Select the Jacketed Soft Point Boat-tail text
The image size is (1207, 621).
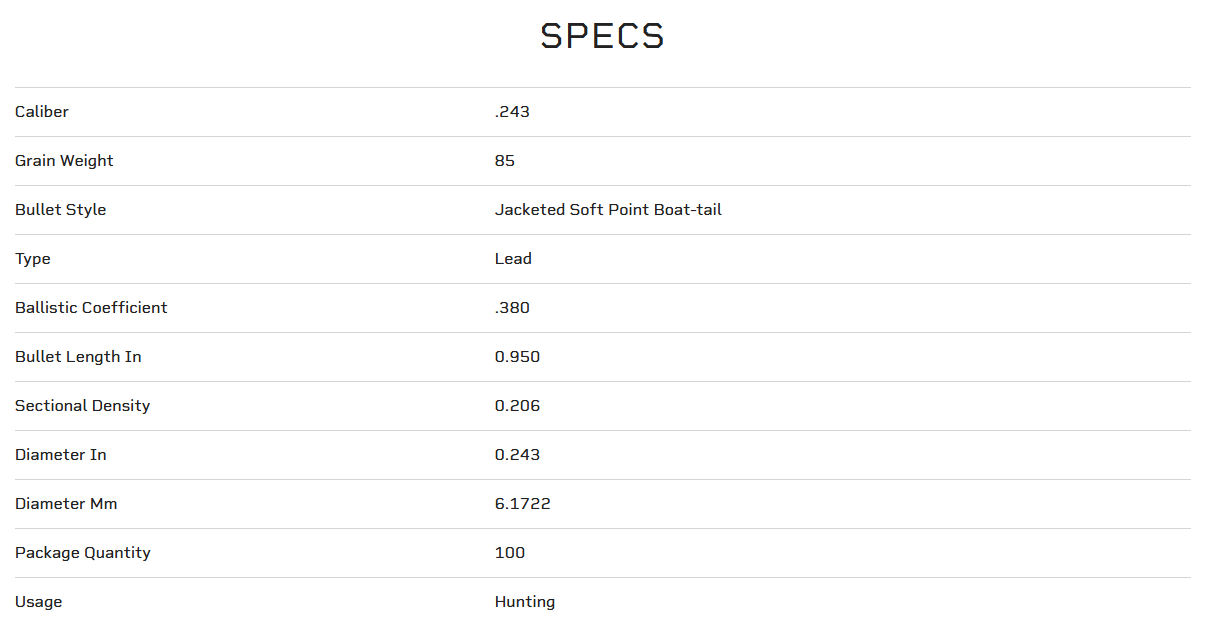click(608, 210)
